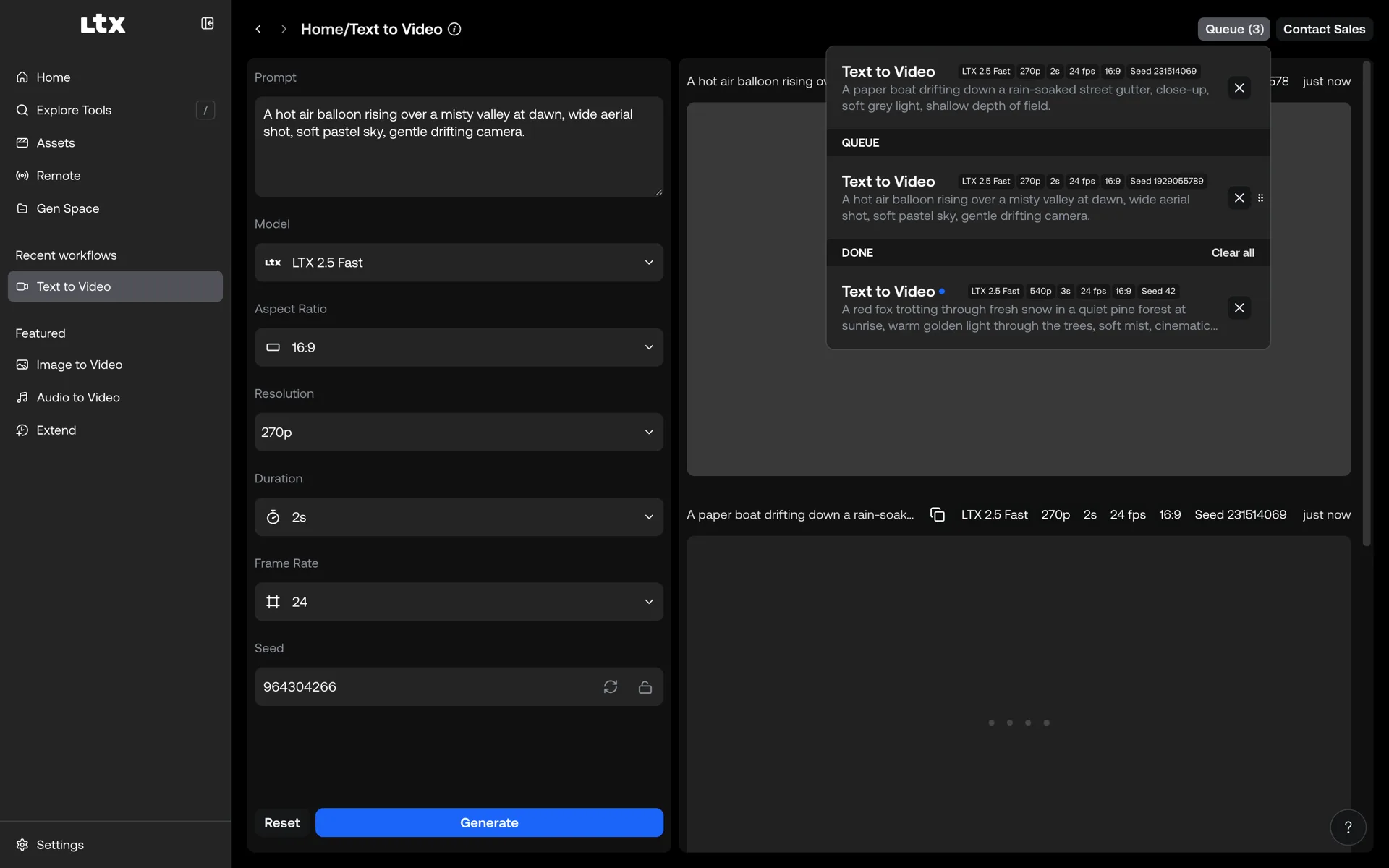Click the results panel vertical scrollbar
The image size is (1389, 868).
[1366, 304]
